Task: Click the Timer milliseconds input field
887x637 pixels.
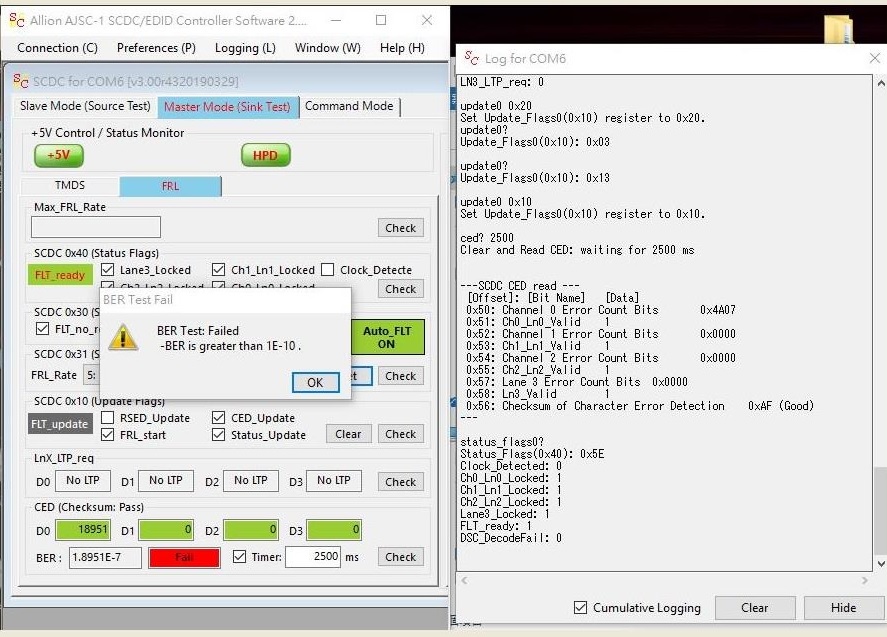Action: point(312,557)
